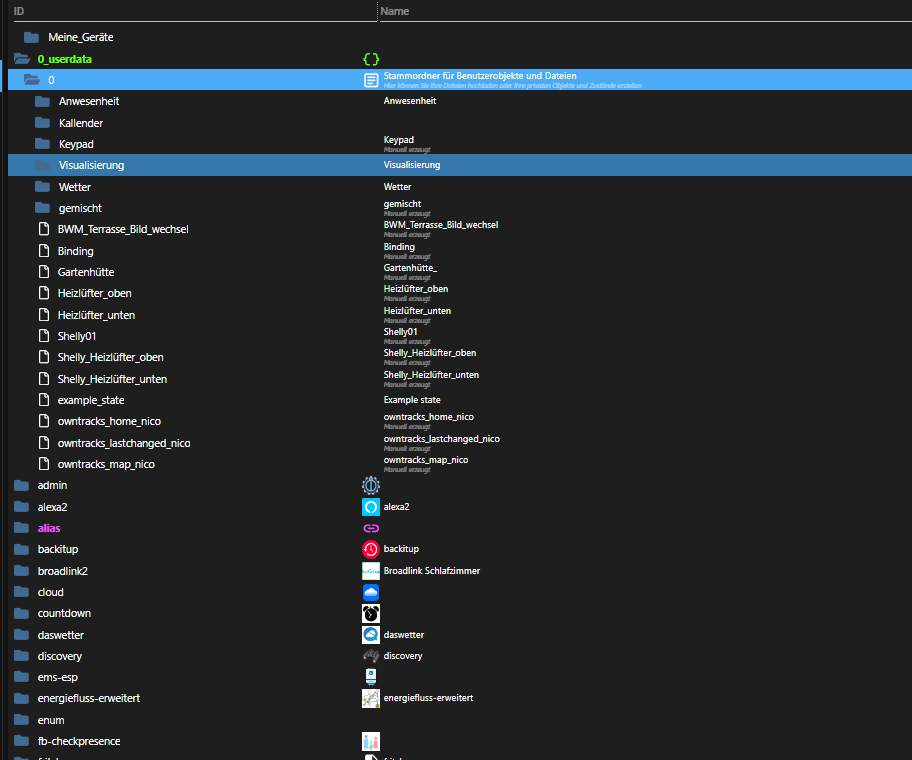Click the cloud adapter icon
Viewport: 912px width, 760px height.
[x=370, y=592]
